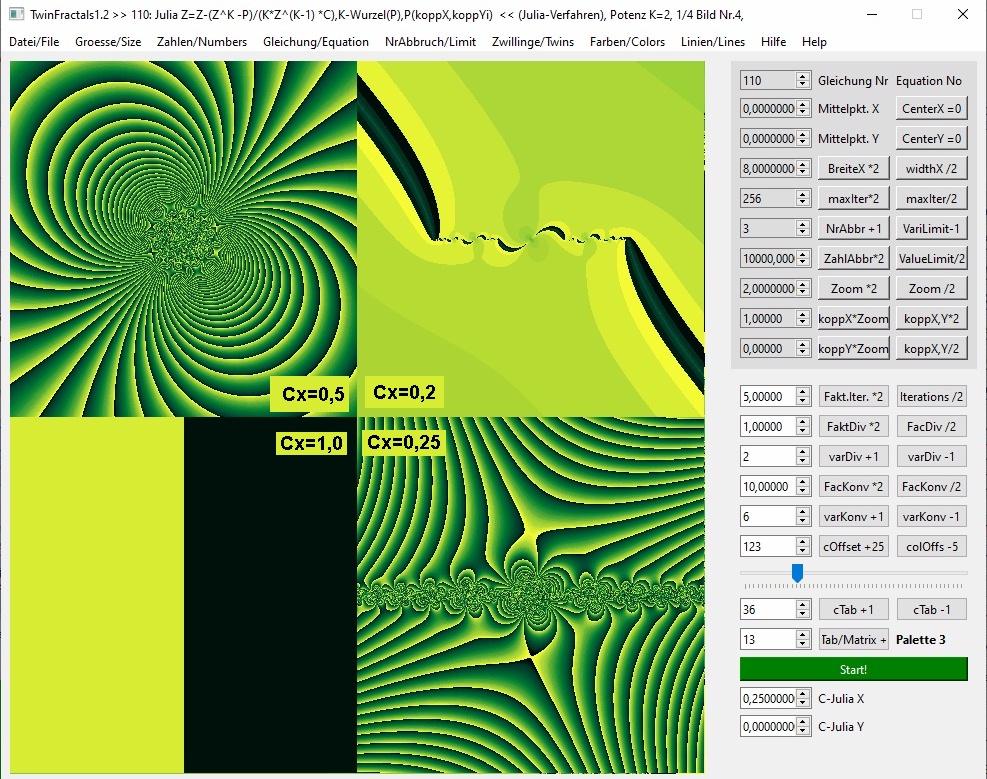
Task: Open the Groesse/Size menu
Action: point(108,42)
